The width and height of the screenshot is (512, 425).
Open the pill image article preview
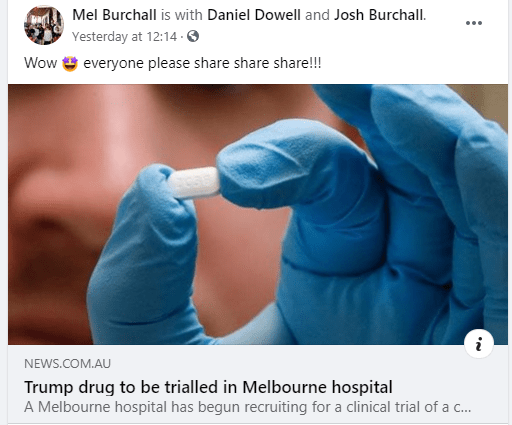tap(258, 214)
